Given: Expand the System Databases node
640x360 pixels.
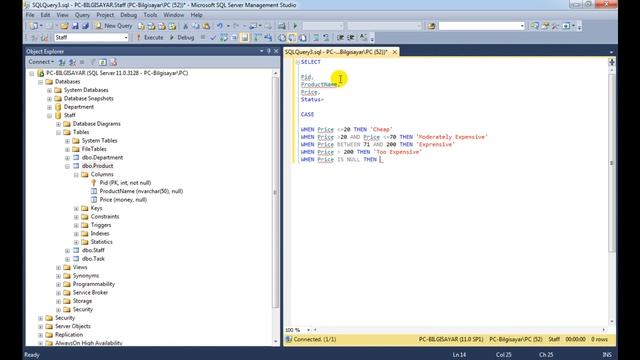Looking at the screenshot, I should pos(49,90).
